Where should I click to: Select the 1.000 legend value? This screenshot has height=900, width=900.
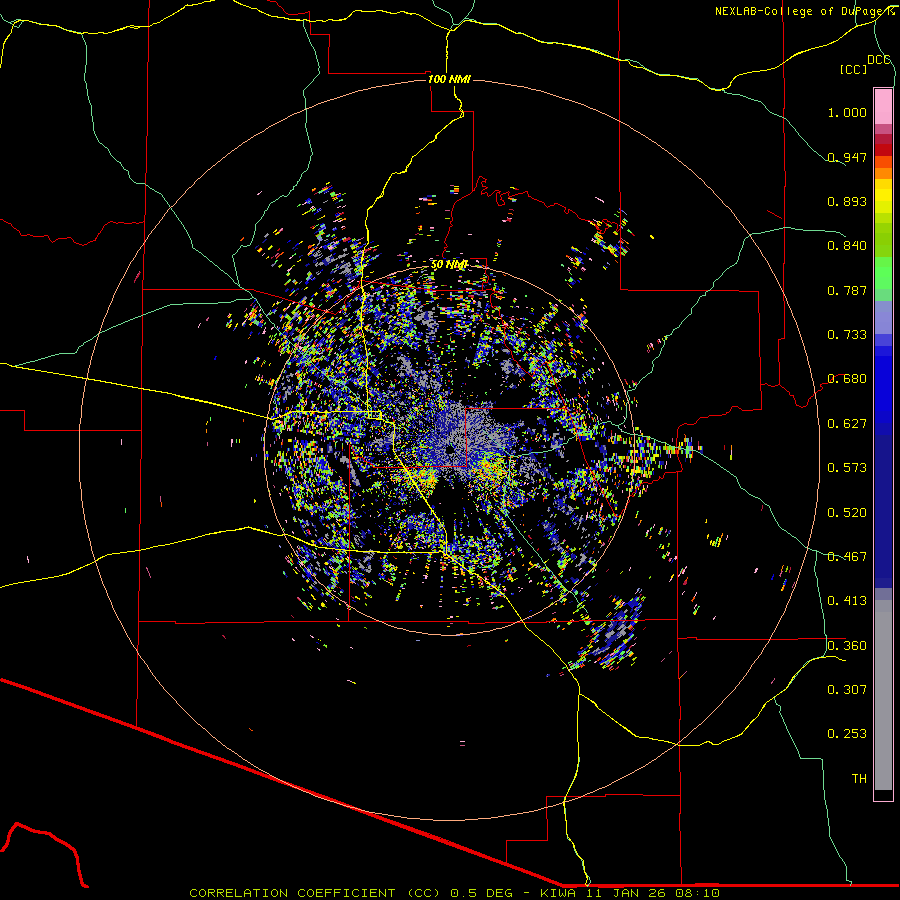coord(847,112)
